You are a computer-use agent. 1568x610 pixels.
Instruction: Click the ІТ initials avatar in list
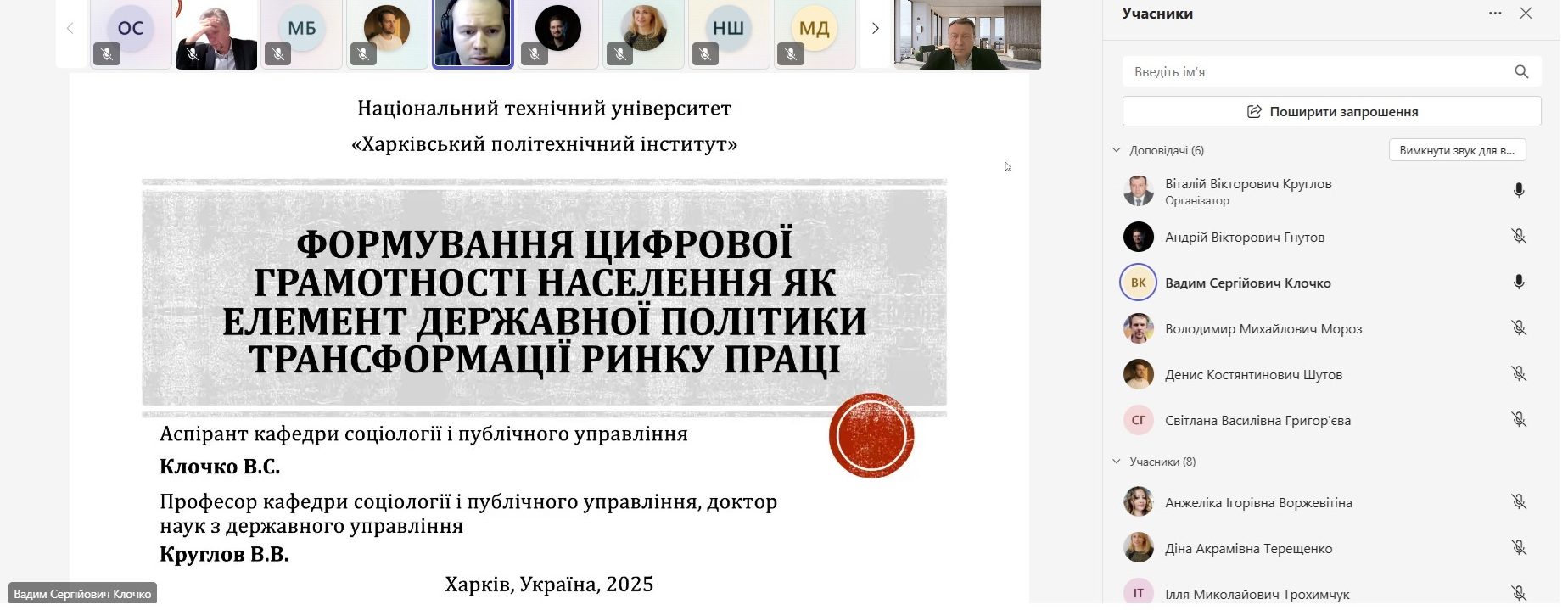[1139, 593]
